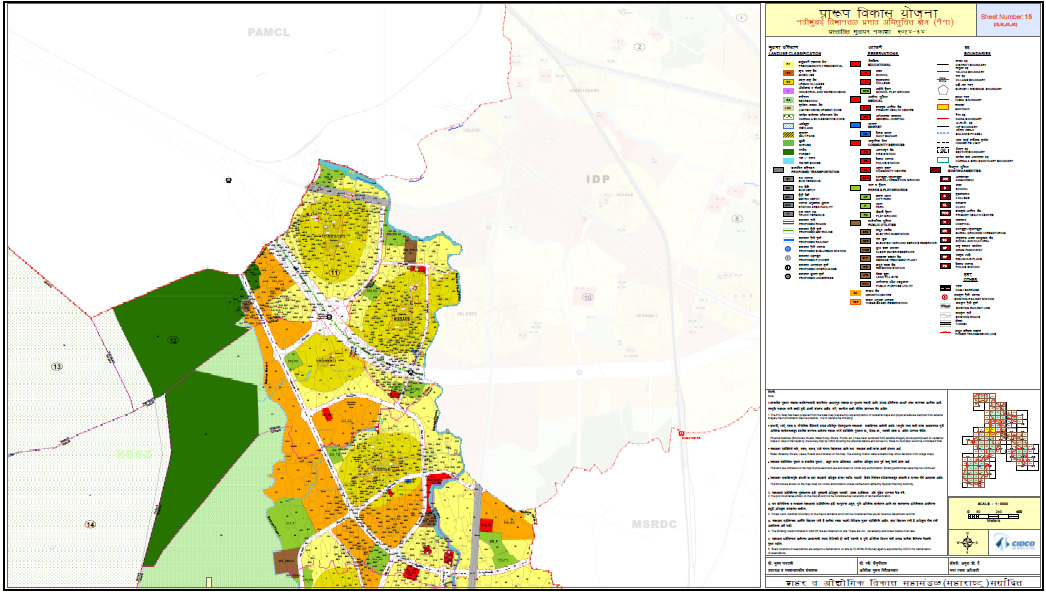
Task: Click the CIDCO logo
Action: [1015, 542]
